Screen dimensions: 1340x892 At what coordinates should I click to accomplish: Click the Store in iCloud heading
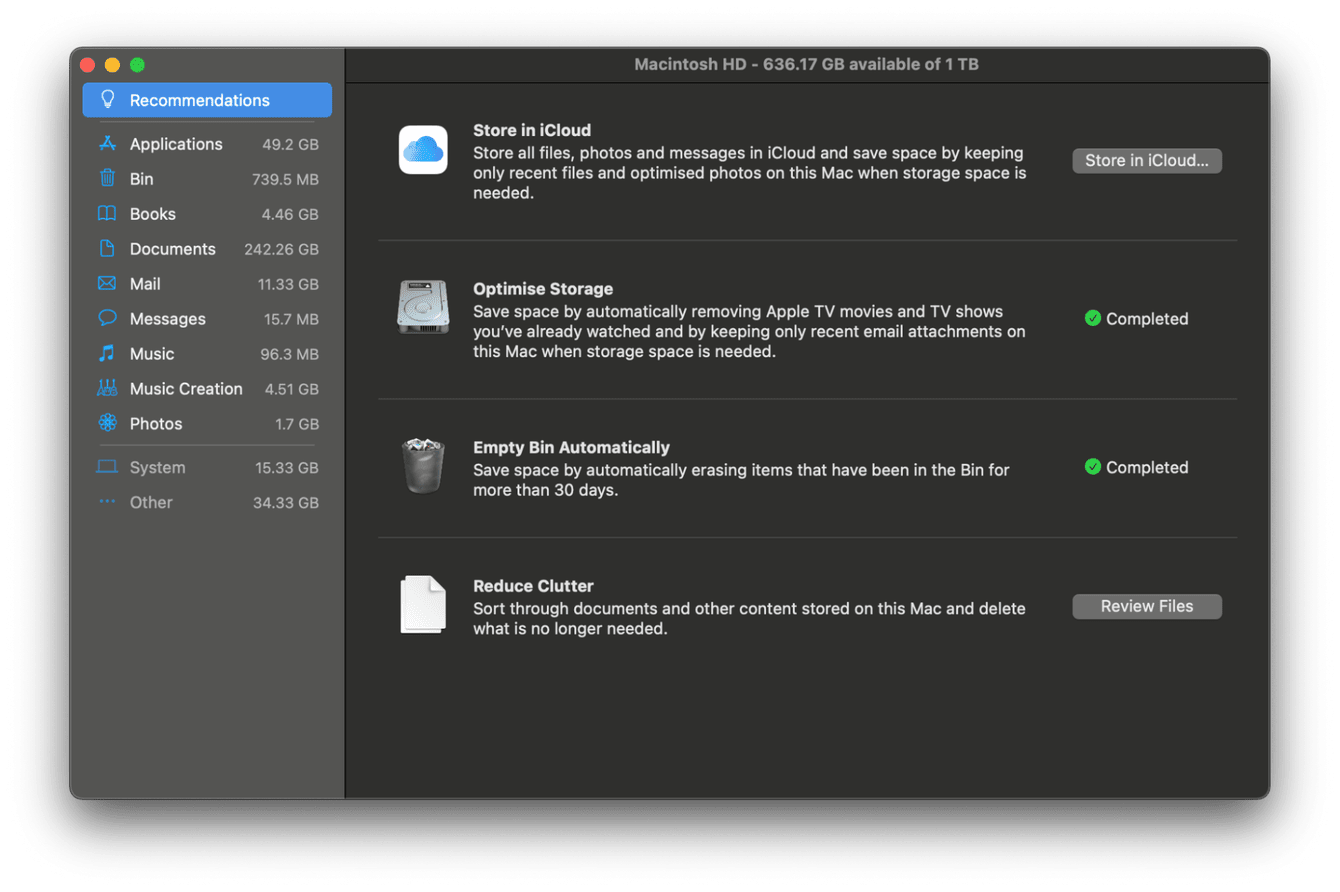click(532, 130)
